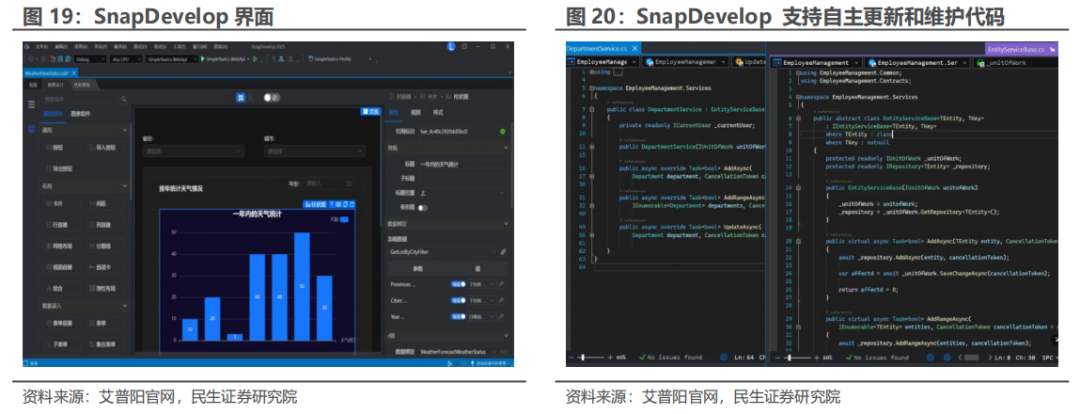Click the calendar icon in the year input

tap(349, 183)
